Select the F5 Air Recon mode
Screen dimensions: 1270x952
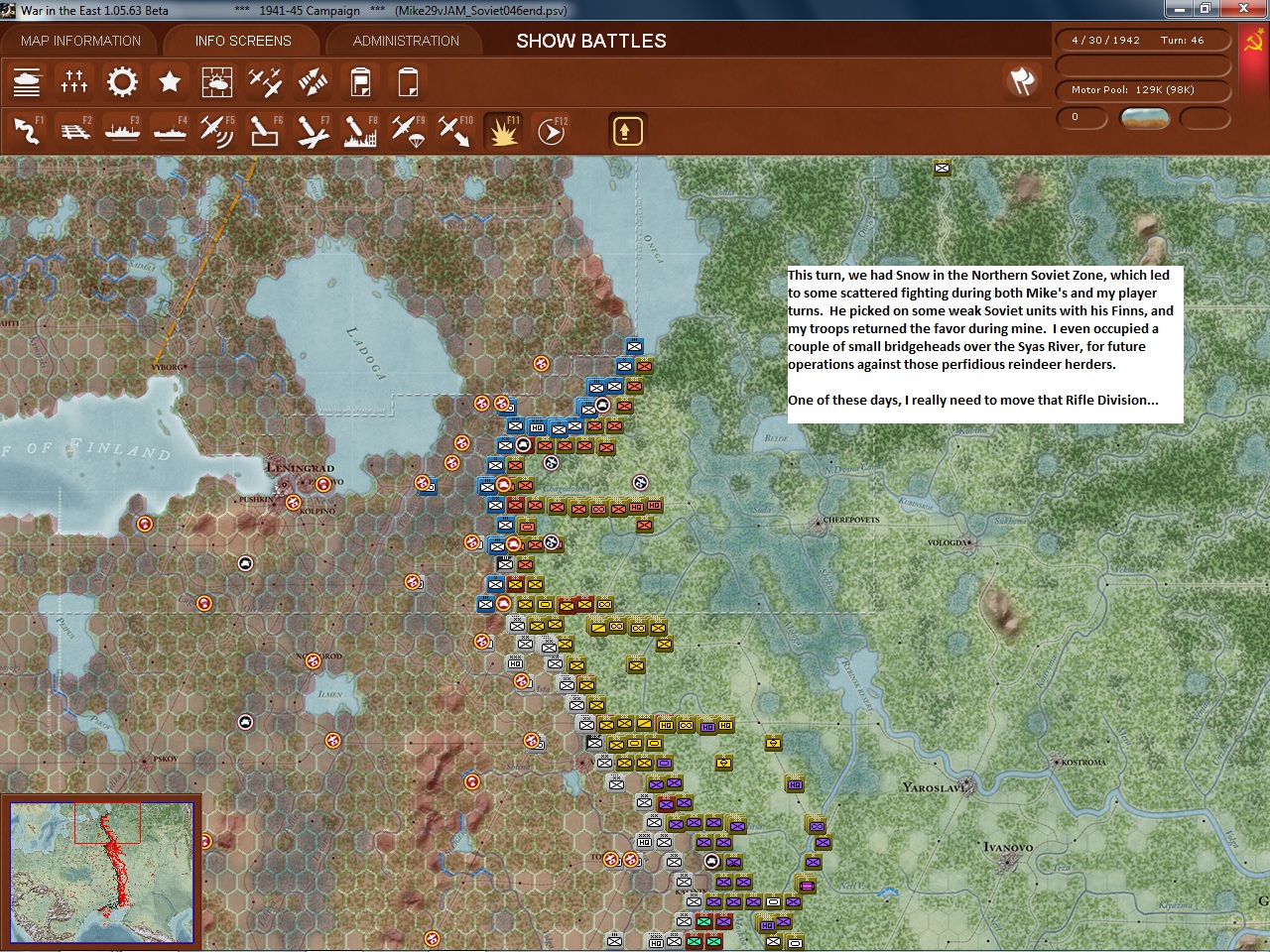(x=217, y=131)
